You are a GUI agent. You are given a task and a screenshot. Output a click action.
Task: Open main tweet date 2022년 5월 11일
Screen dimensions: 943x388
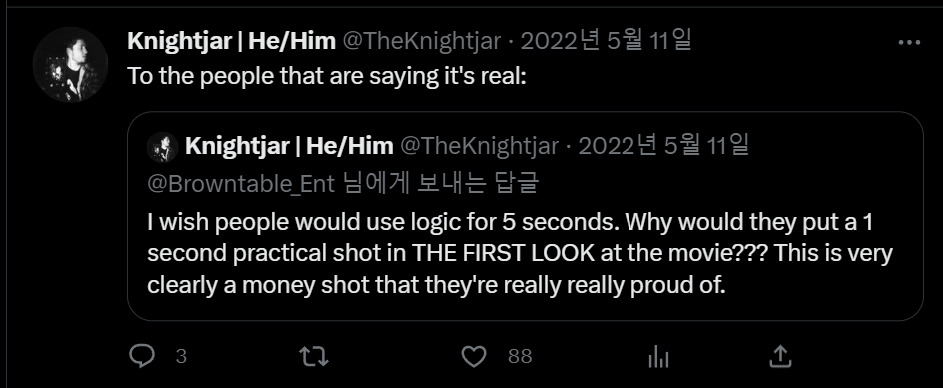click(x=606, y=41)
